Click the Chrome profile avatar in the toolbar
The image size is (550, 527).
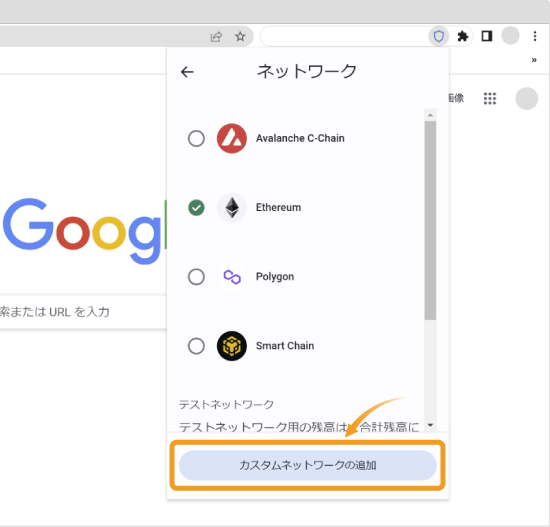[510, 35]
